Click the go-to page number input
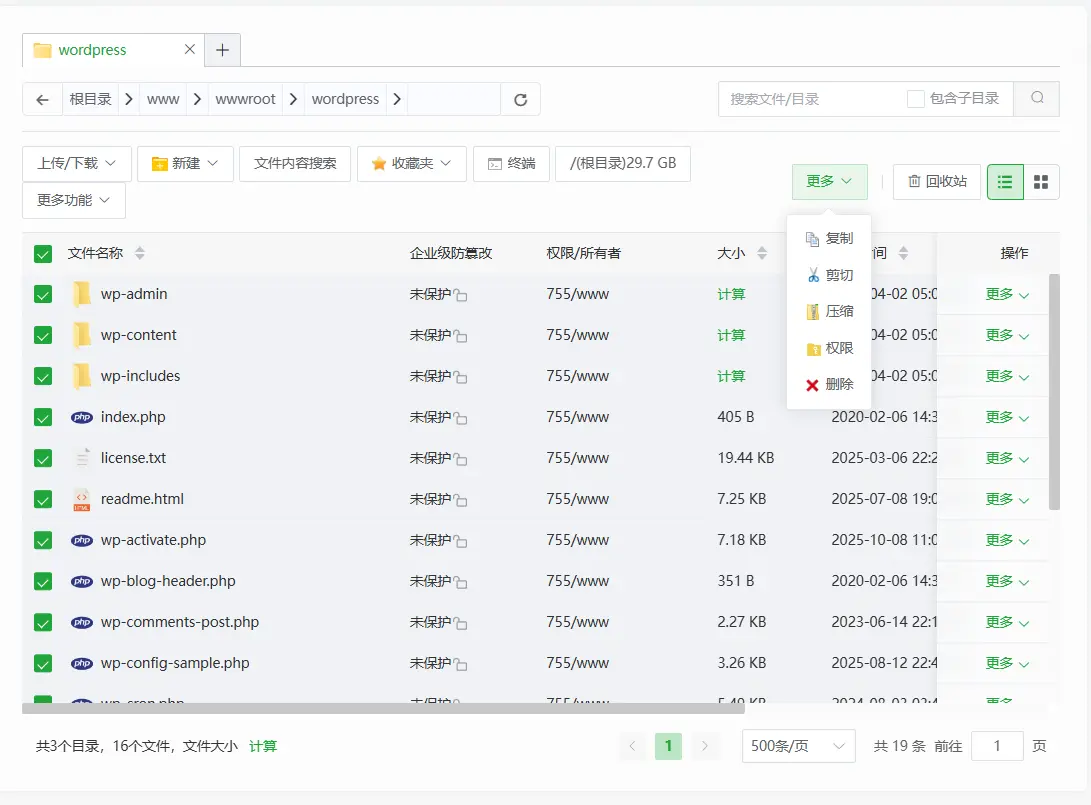The height and width of the screenshot is (805, 1091). tap(997, 746)
